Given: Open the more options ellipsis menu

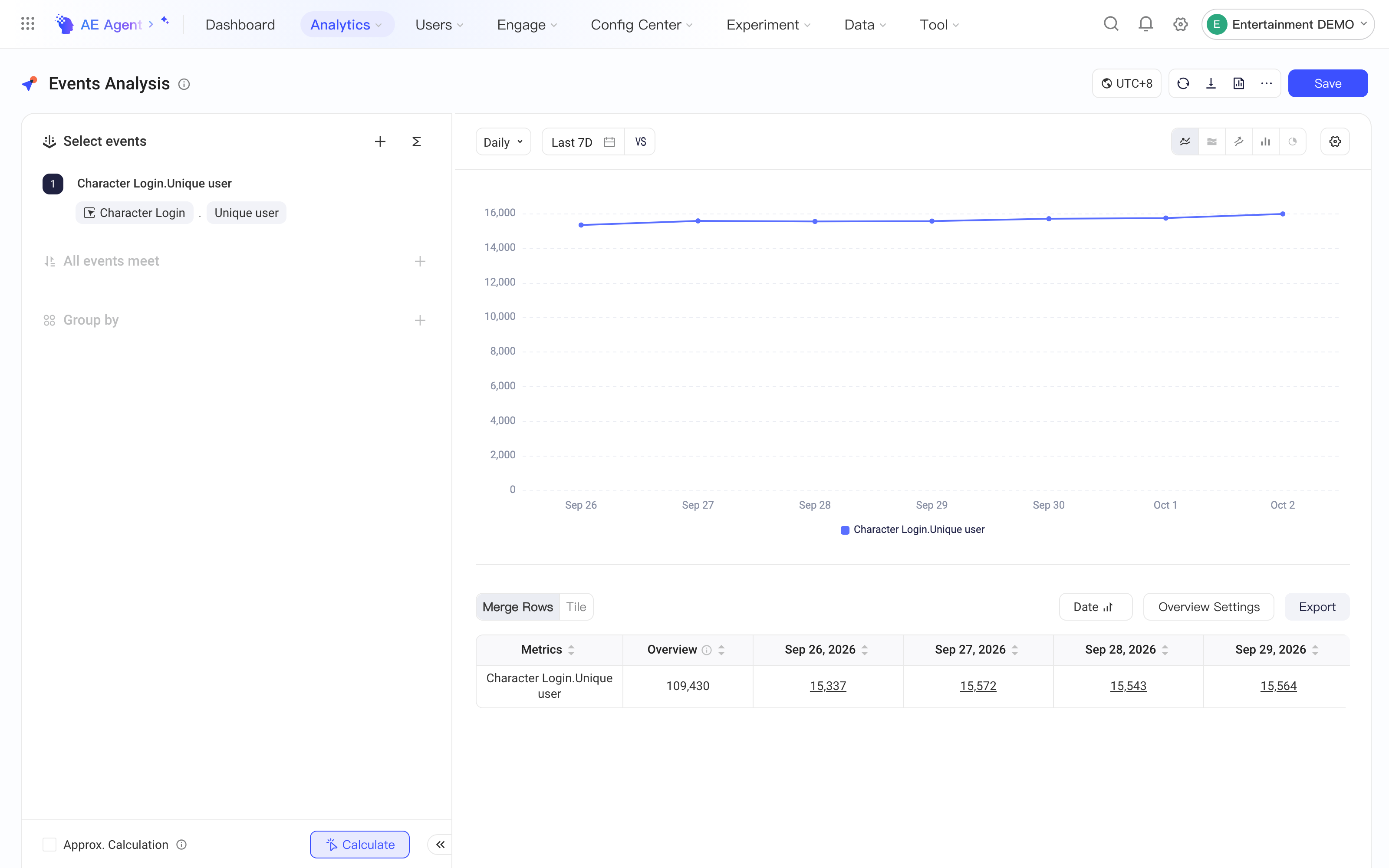Looking at the screenshot, I should tap(1266, 84).
